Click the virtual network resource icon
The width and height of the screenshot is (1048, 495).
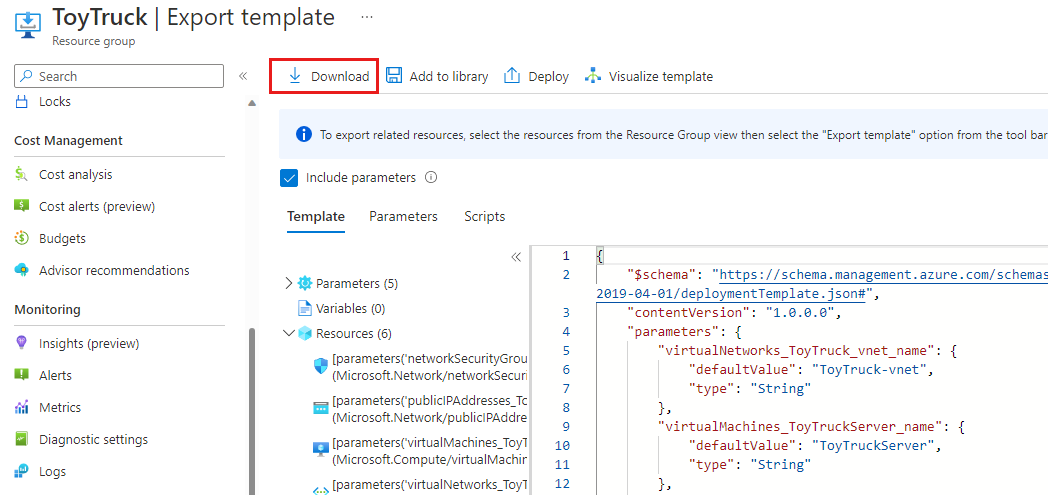point(321,490)
